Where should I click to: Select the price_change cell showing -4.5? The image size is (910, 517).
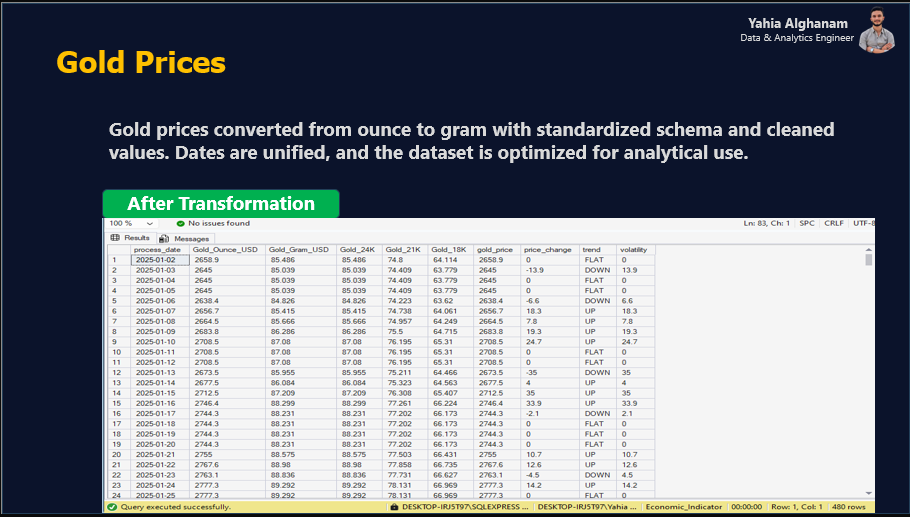(x=550, y=475)
